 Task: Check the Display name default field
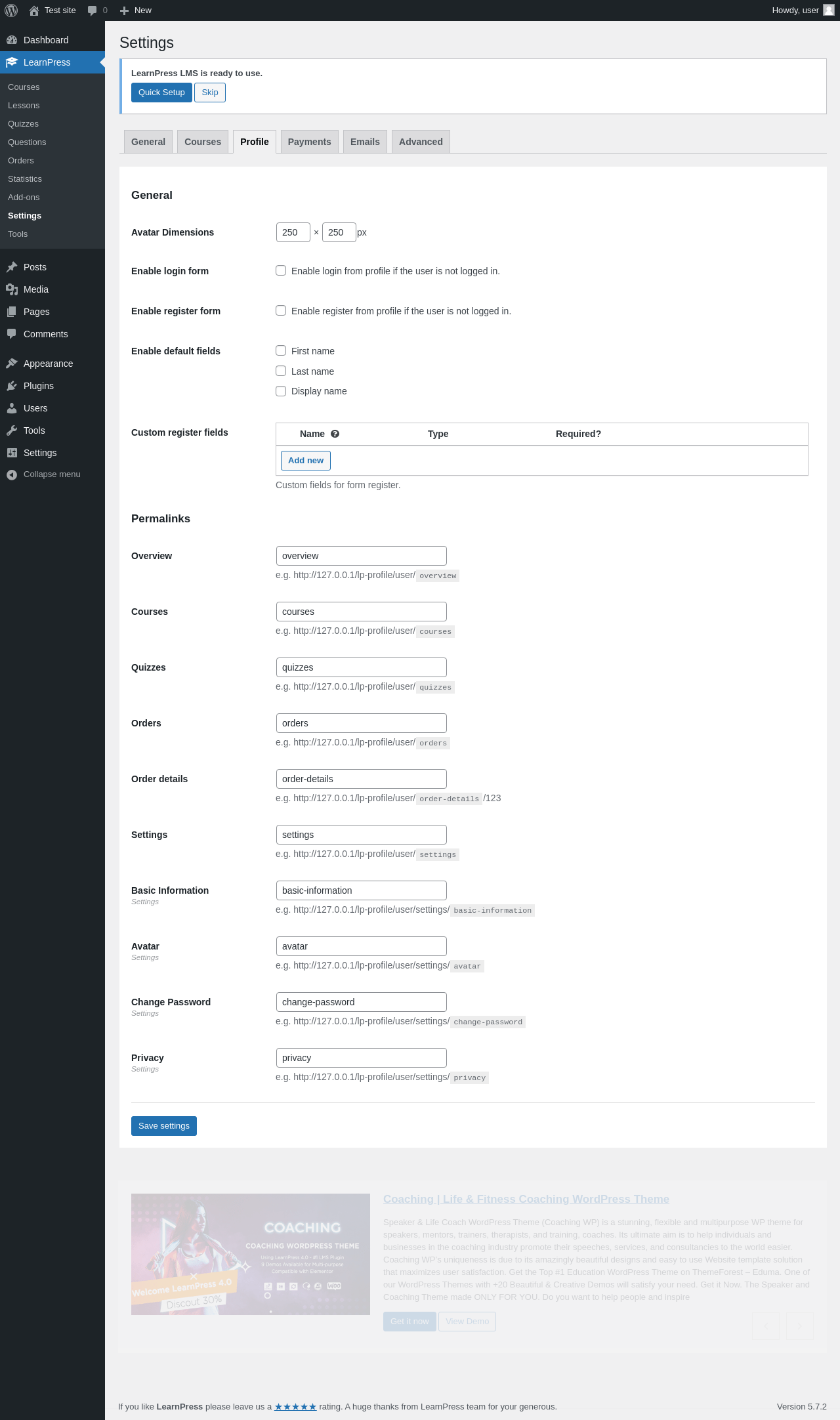point(281,391)
